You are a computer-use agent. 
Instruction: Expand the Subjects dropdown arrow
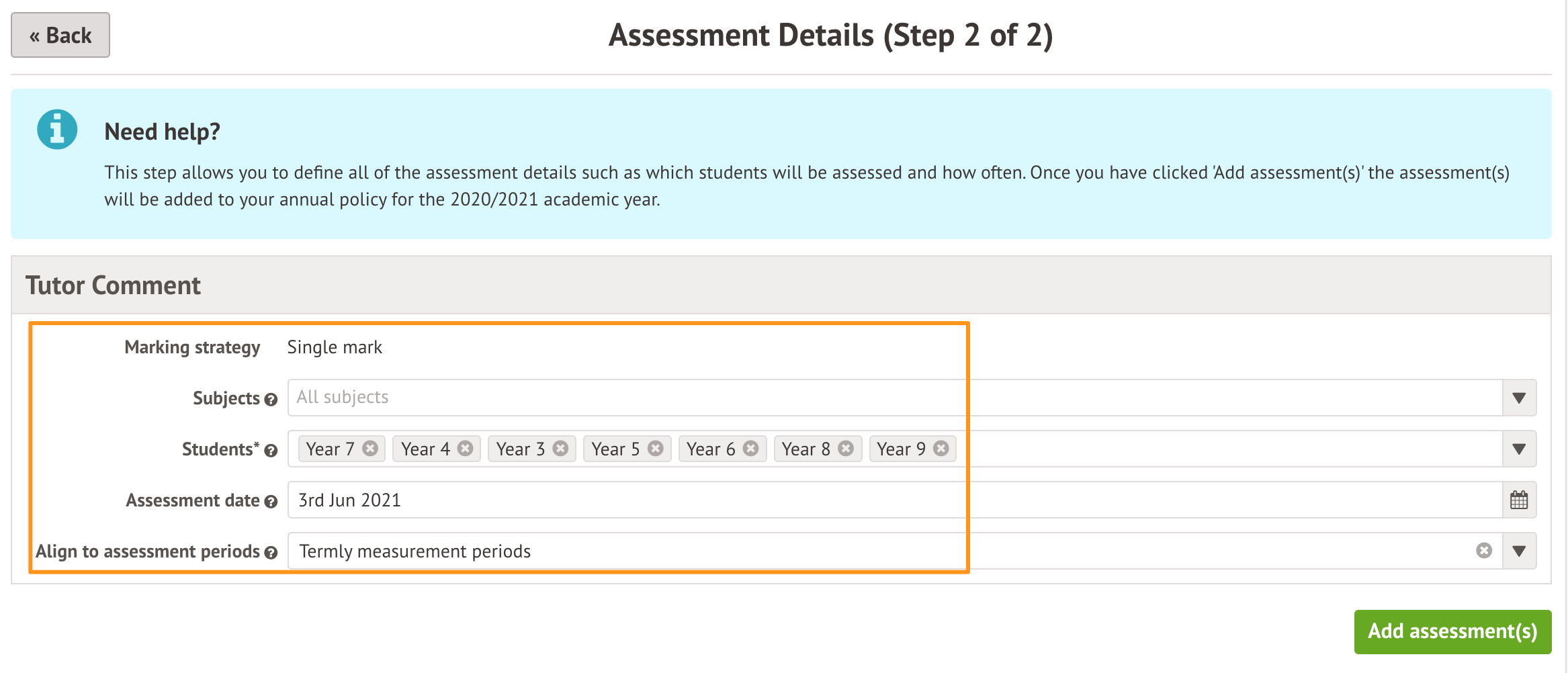[1519, 398]
